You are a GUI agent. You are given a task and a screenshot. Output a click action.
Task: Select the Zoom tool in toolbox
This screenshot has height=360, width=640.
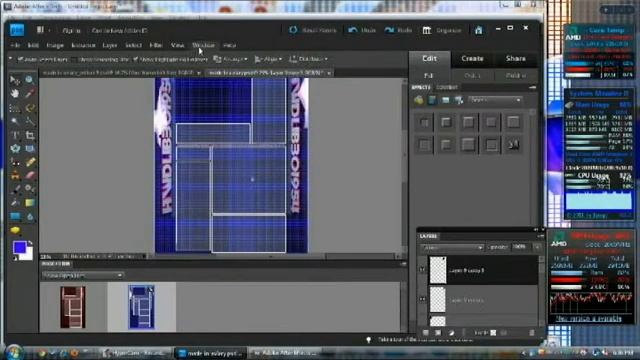click(29, 80)
